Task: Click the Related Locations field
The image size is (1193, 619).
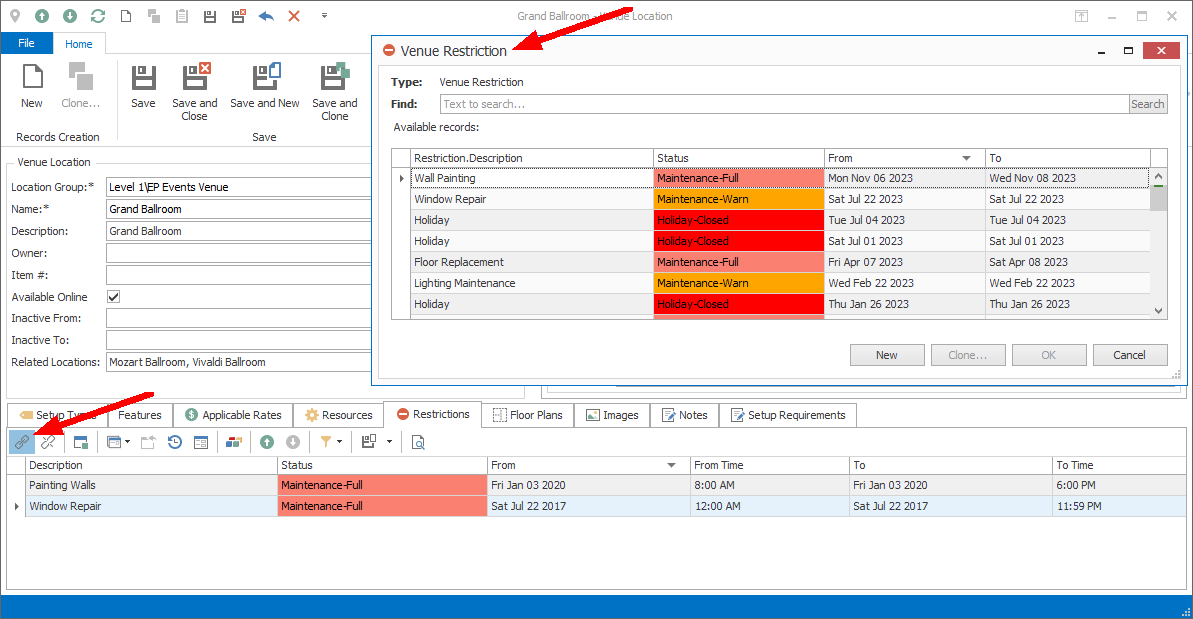Action: (239, 363)
